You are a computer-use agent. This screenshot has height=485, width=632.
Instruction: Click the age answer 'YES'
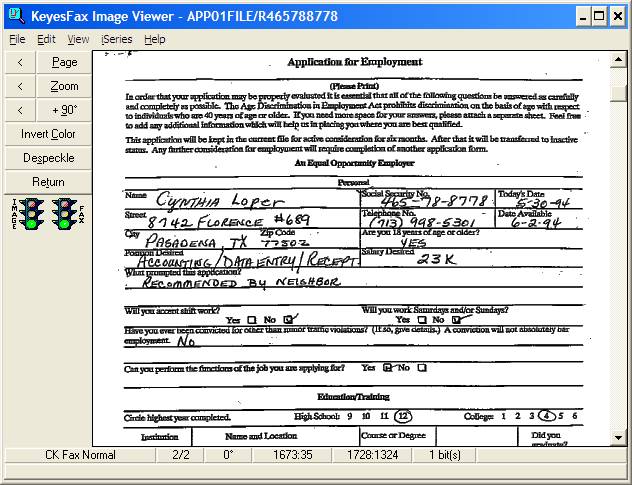coord(414,243)
